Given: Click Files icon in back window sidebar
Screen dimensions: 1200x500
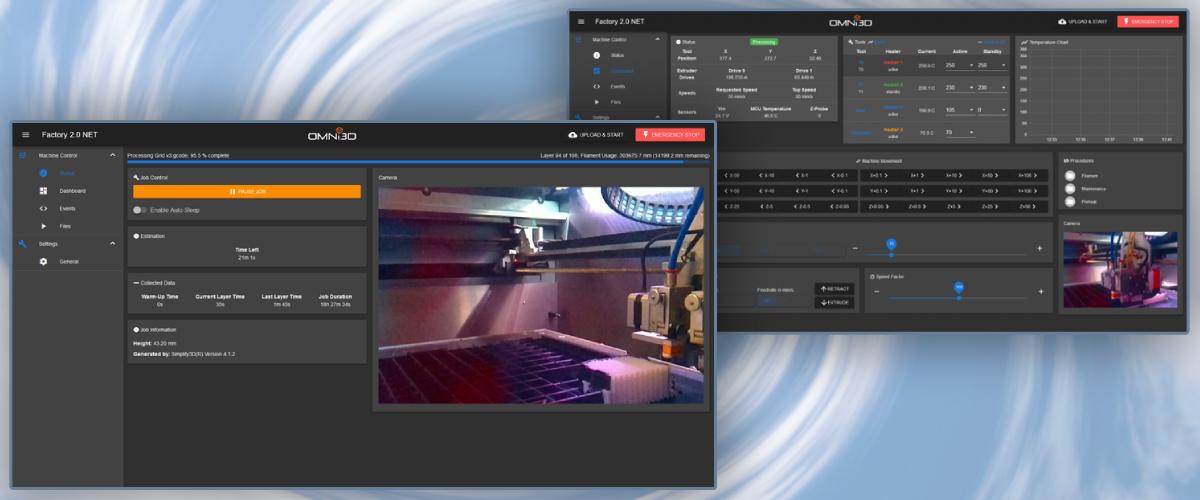Looking at the screenshot, I should pos(597,102).
